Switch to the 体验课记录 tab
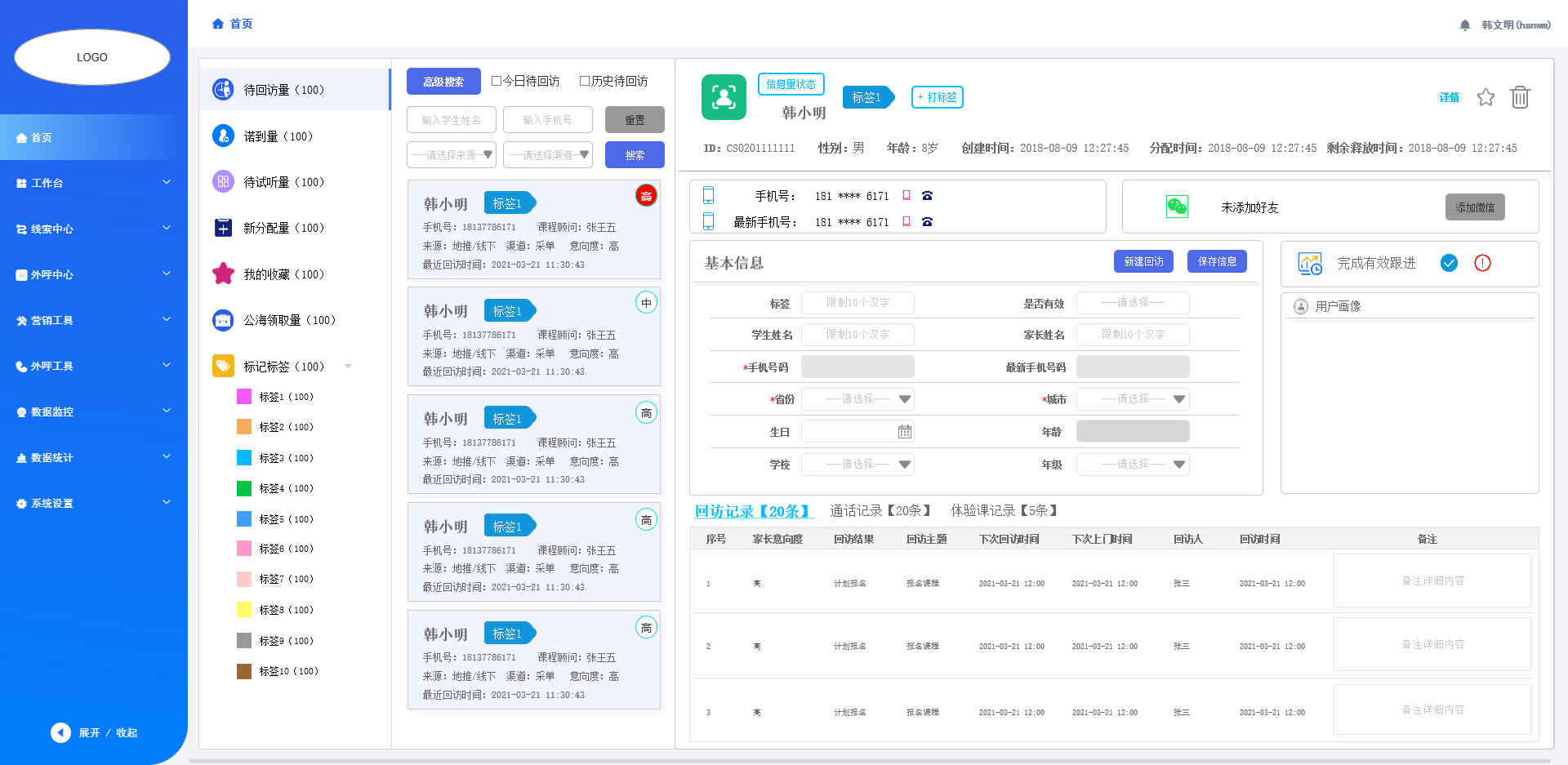 [x=1005, y=510]
